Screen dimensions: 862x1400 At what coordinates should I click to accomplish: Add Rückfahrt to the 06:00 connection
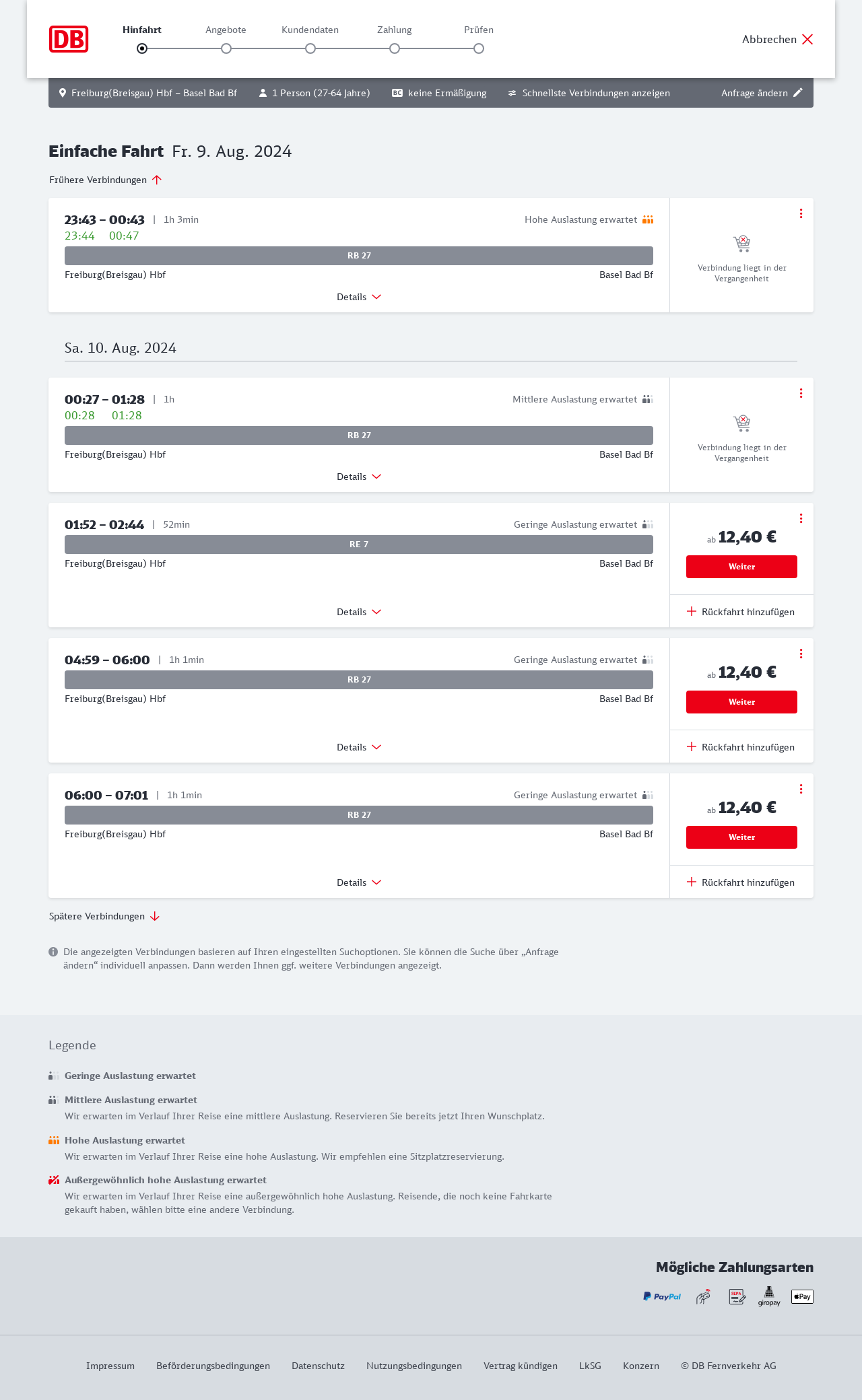point(741,882)
